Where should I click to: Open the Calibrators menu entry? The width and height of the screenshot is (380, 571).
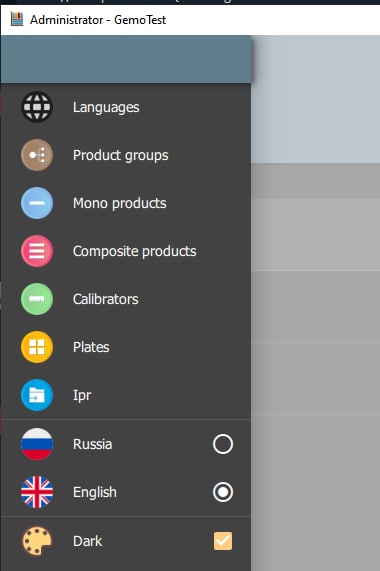coord(126,299)
